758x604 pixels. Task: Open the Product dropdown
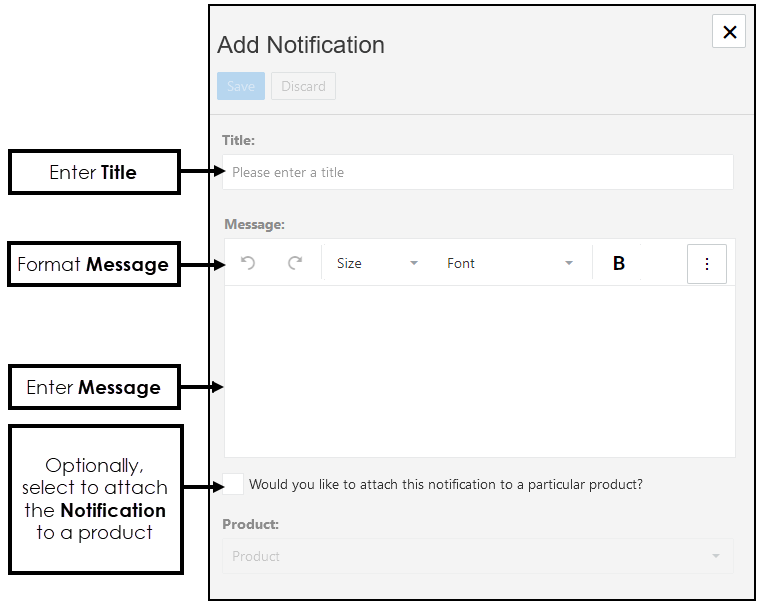tap(477, 556)
